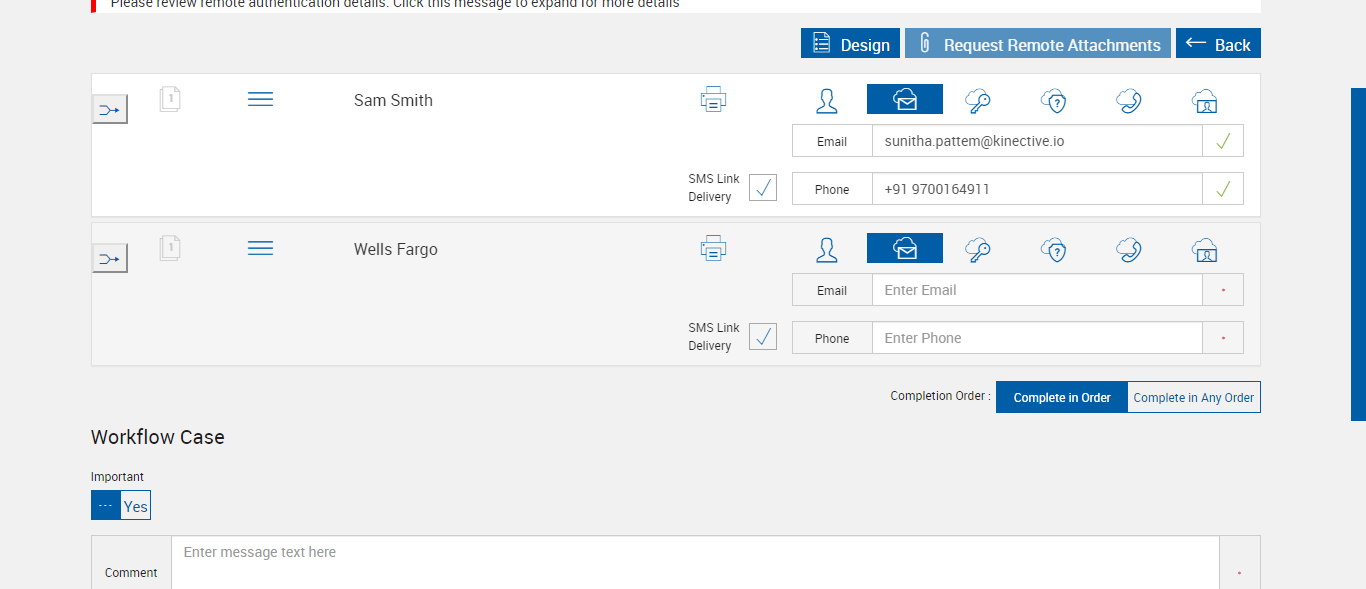1366x589 pixels.
Task: Select the Complete in Any Order option
Action: pyautogui.click(x=1193, y=397)
